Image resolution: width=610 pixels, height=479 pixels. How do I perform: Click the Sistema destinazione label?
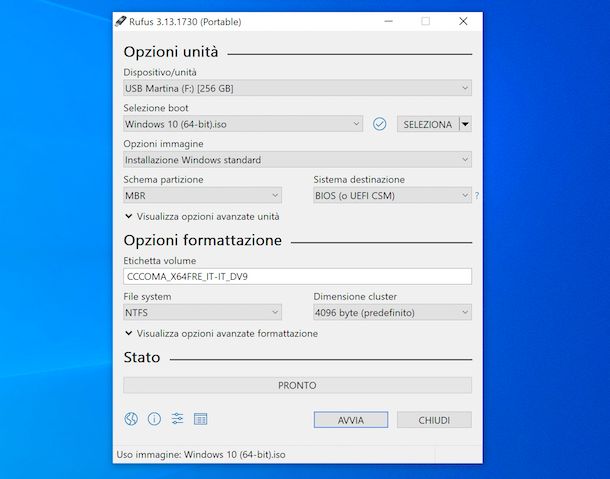tap(359, 179)
